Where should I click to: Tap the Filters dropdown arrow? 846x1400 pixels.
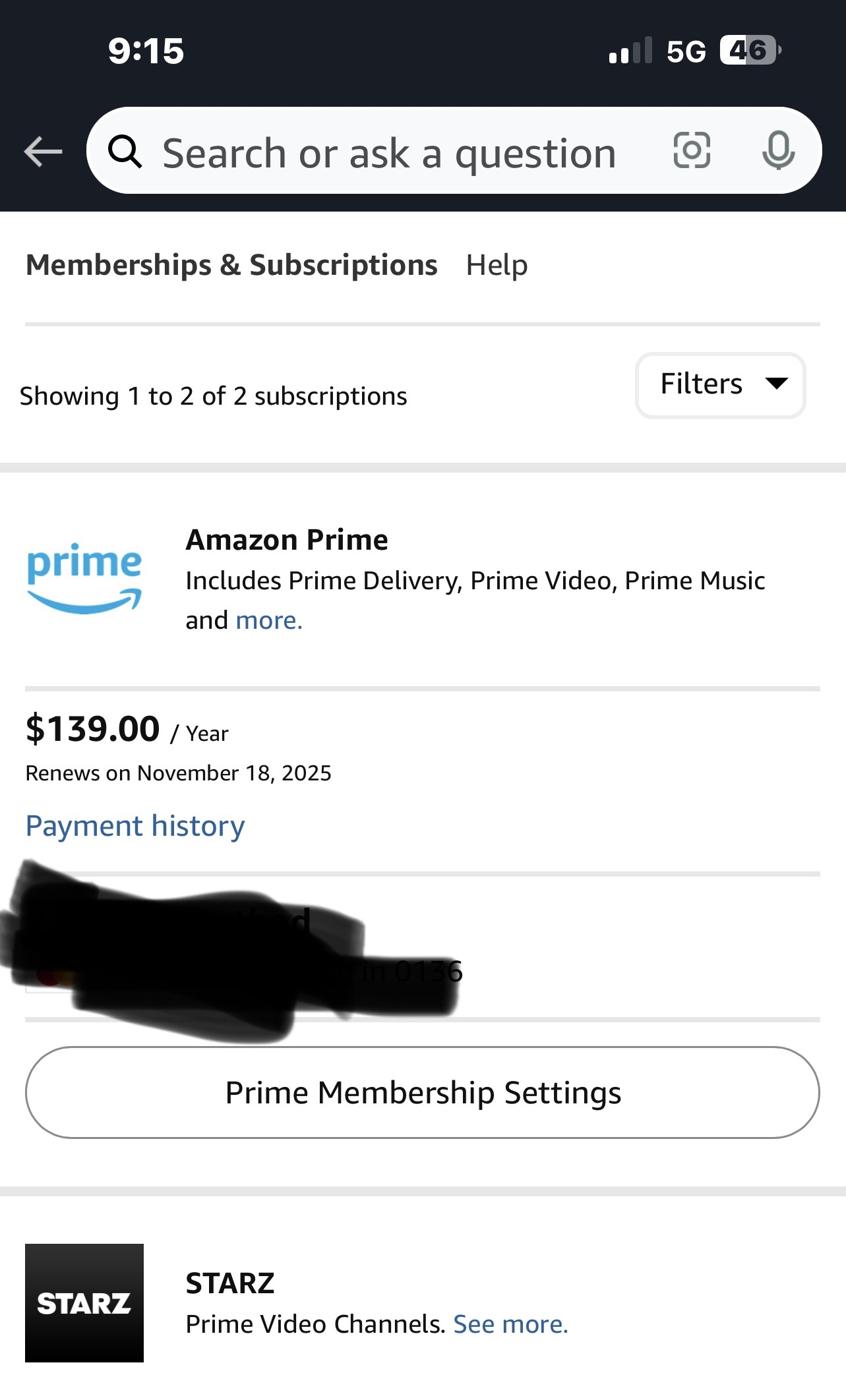pos(776,384)
